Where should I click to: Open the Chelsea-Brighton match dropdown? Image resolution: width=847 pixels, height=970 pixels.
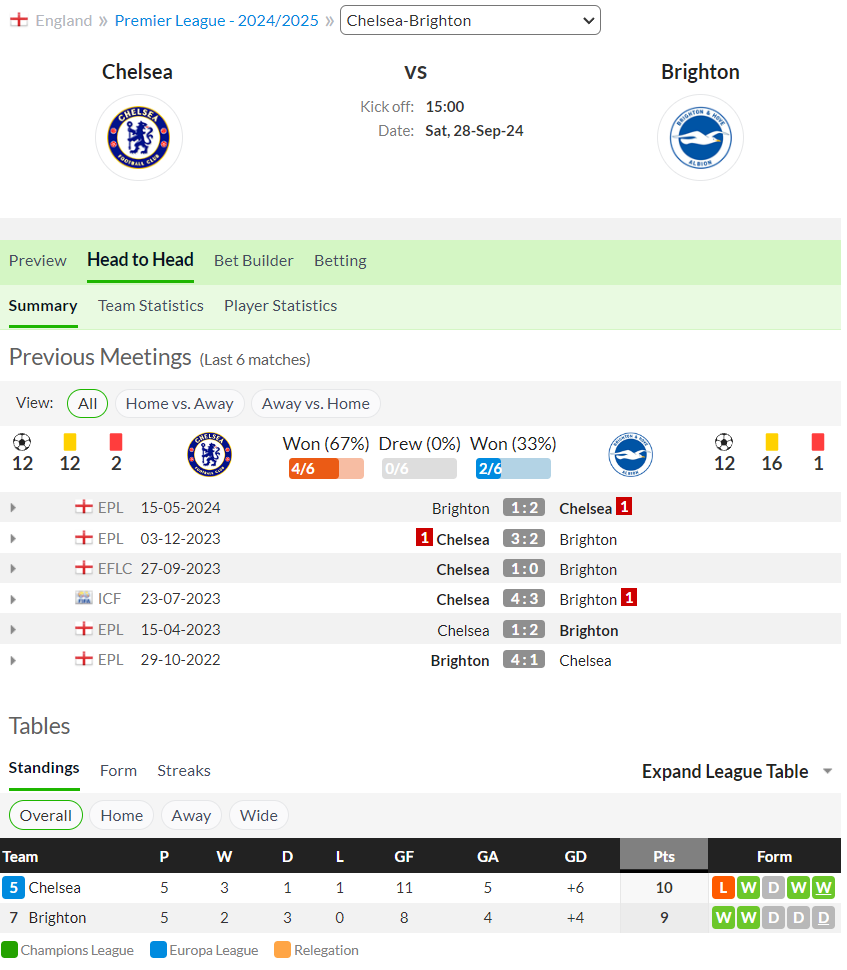click(470, 20)
